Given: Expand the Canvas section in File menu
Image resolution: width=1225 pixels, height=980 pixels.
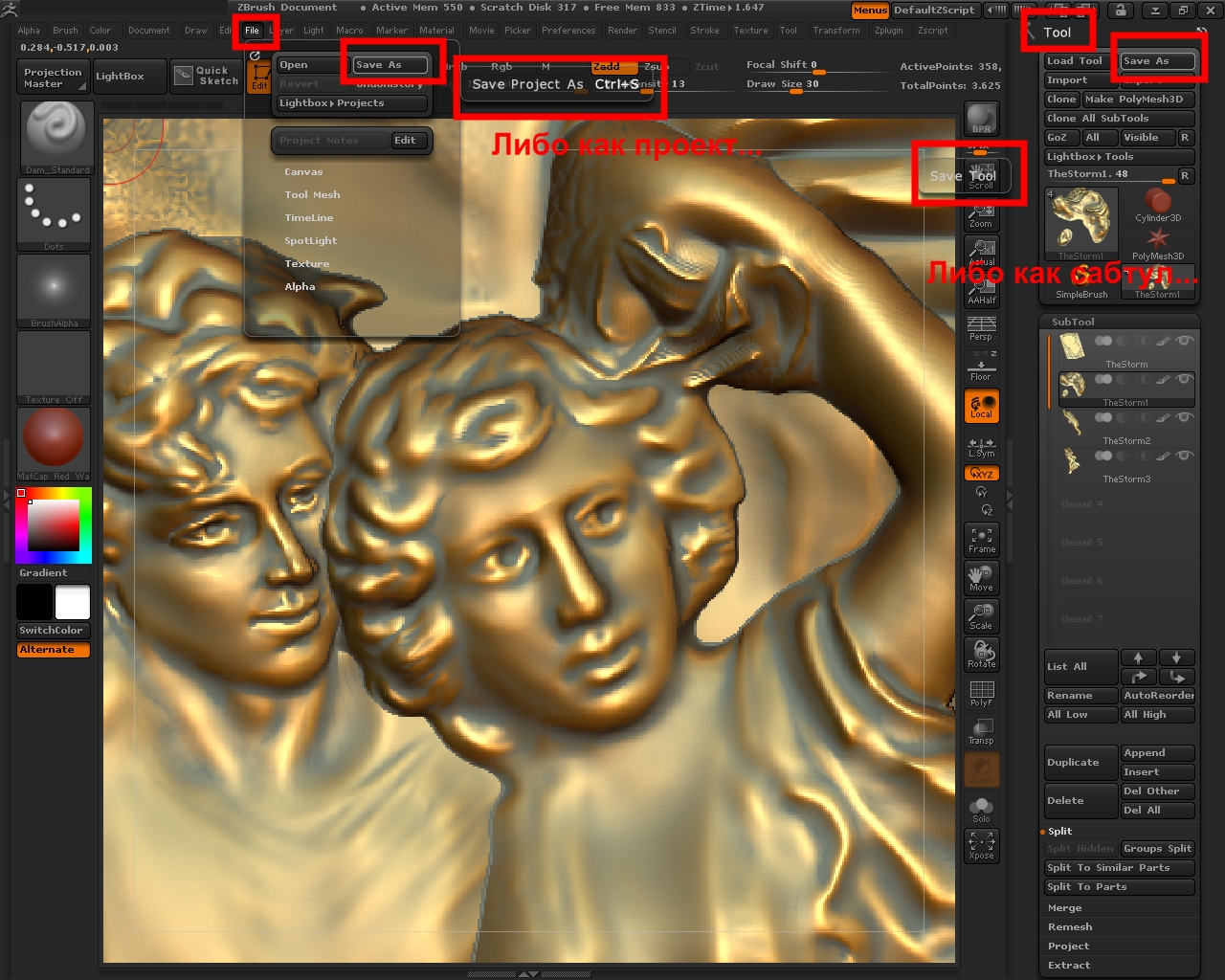Looking at the screenshot, I should pyautogui.click(x=303, y=172).
